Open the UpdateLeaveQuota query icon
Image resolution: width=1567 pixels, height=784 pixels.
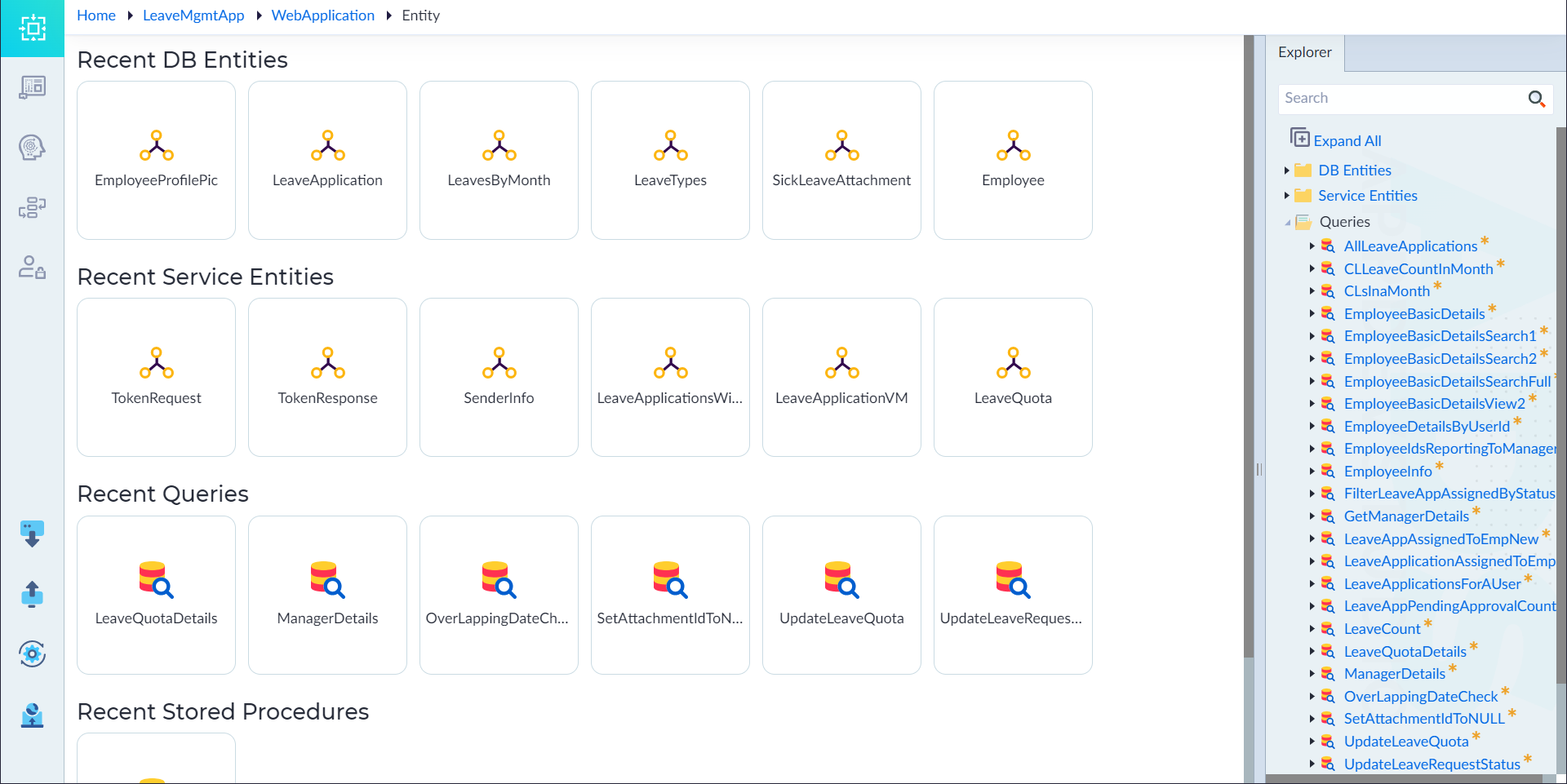point(841,580)
